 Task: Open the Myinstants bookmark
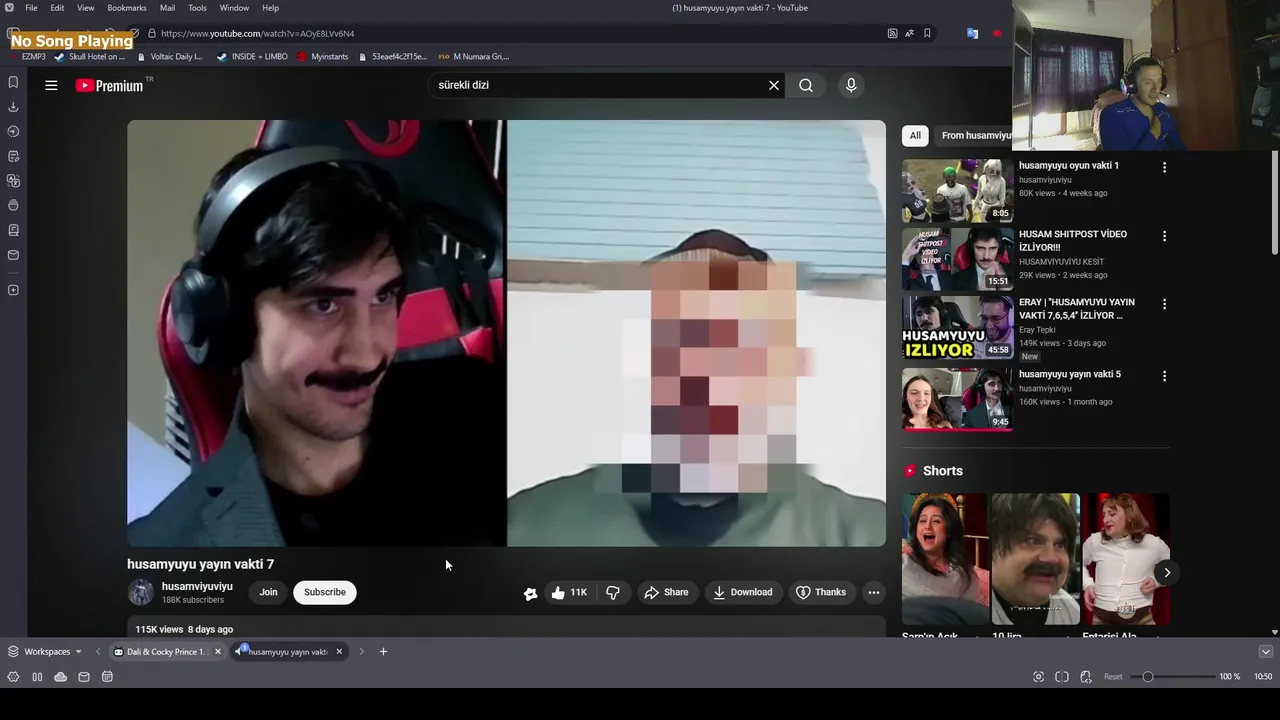[x=323, y=57]
